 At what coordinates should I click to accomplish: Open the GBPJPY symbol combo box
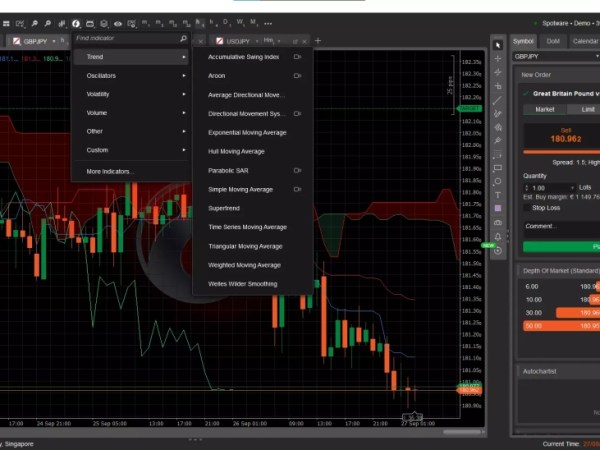click(556, 56)
